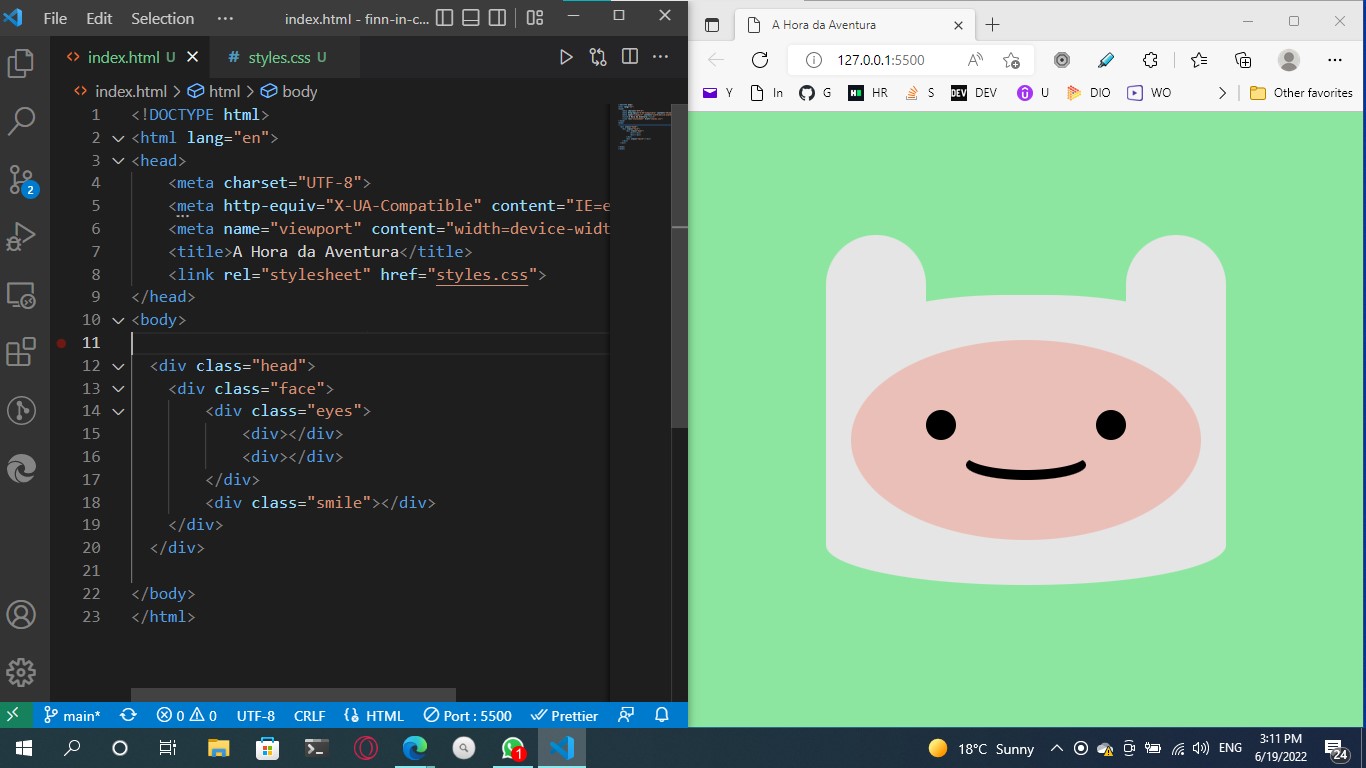The image size is (1366, 768).
Task: Open the File menu
Action: click(55, 18)
